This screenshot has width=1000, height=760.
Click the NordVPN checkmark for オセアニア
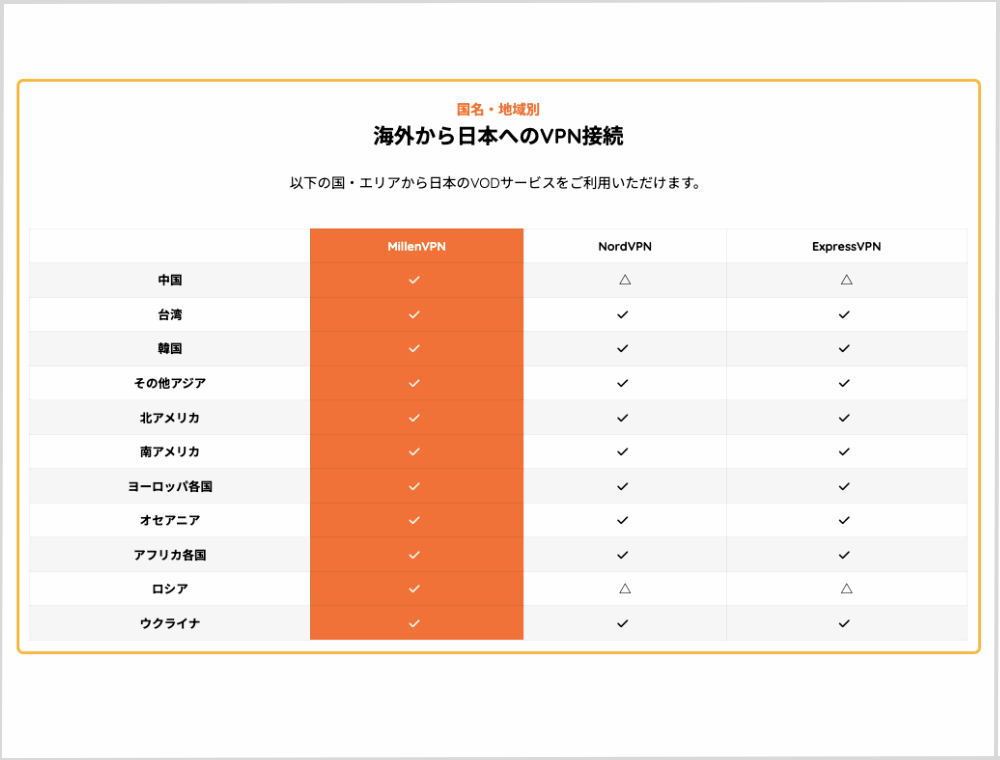tap(622, 520)
